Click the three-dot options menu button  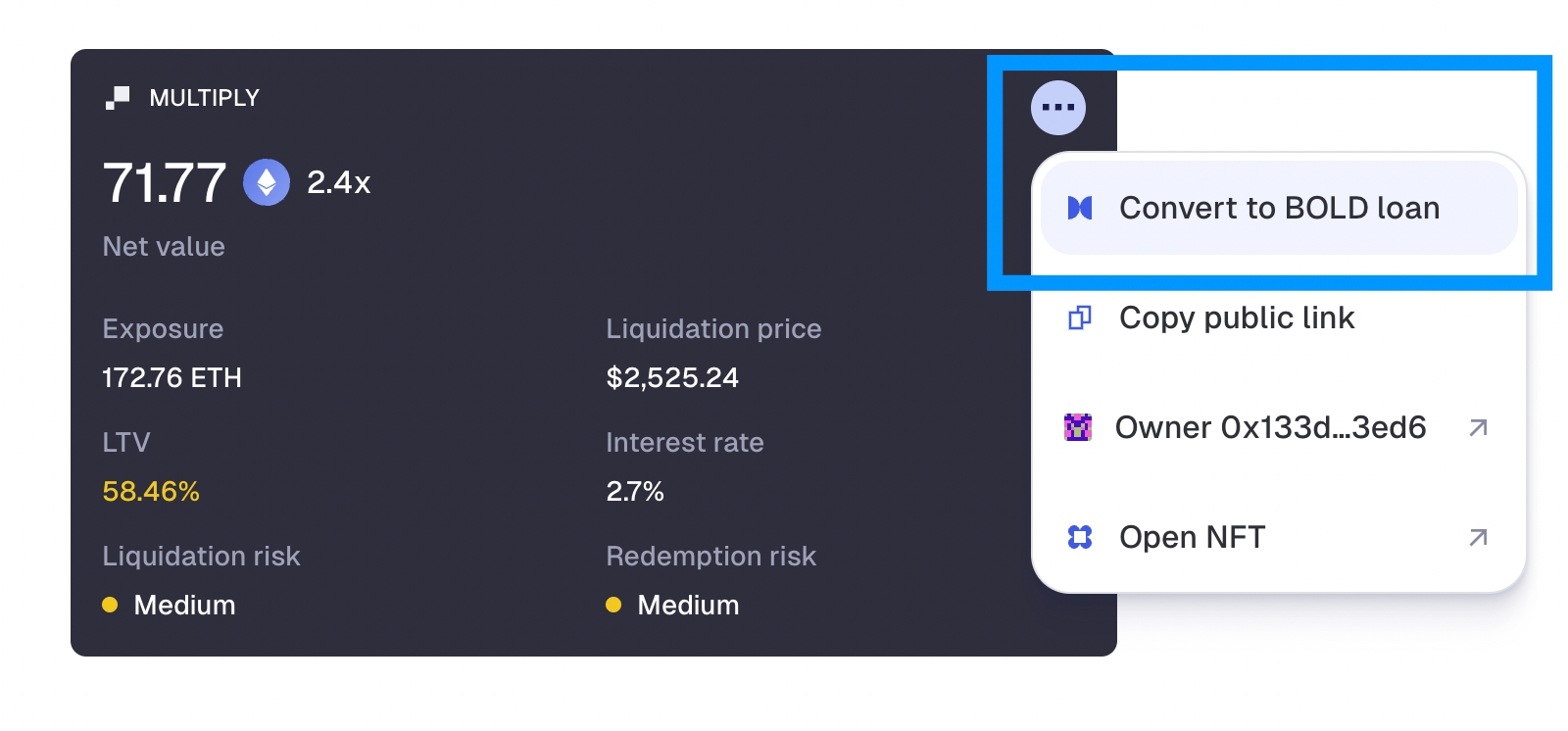pyautogui.click(x=1058, y=107)
